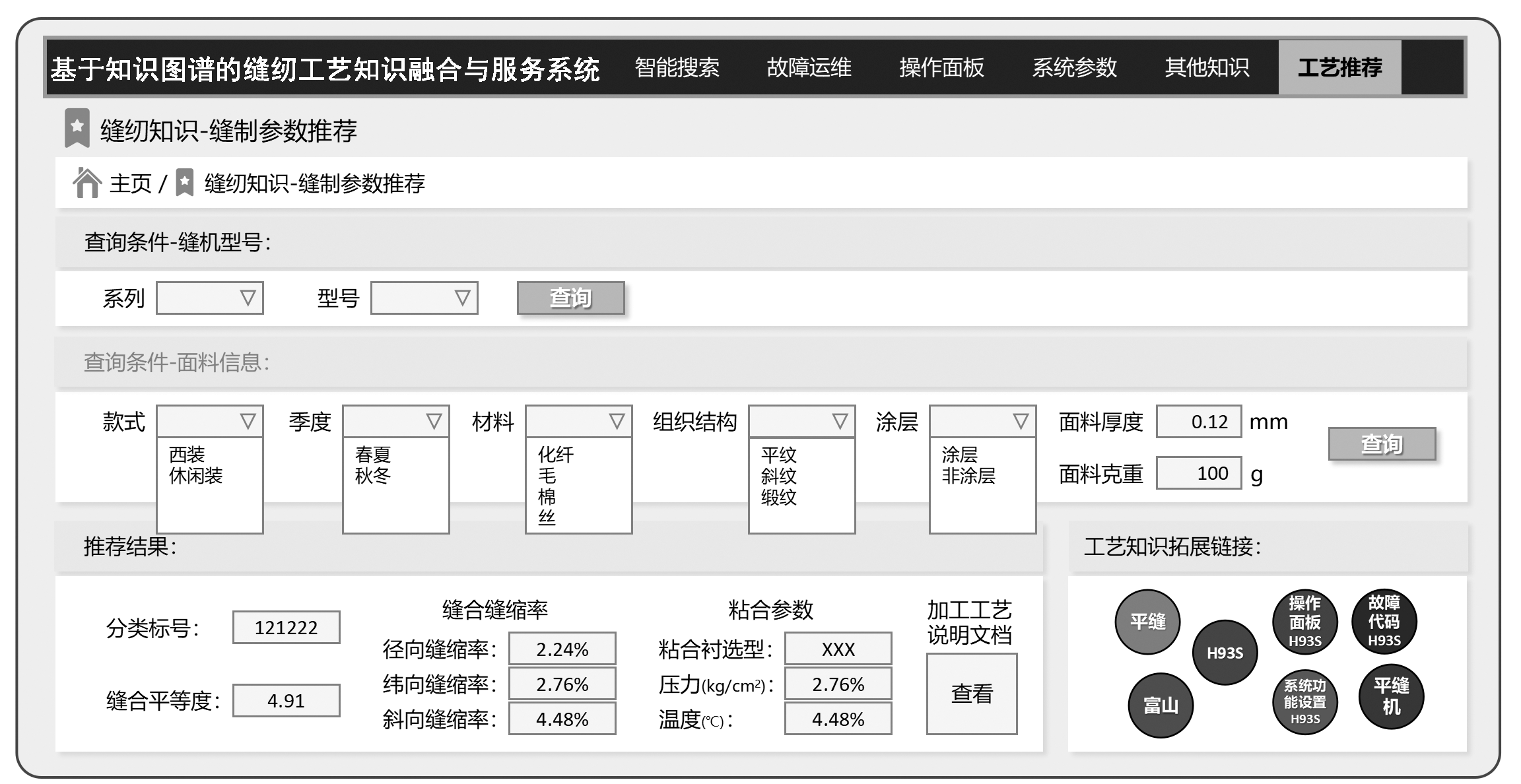
Task: Click the 系统功能设置 H93S node
Action: [1304, 702]
